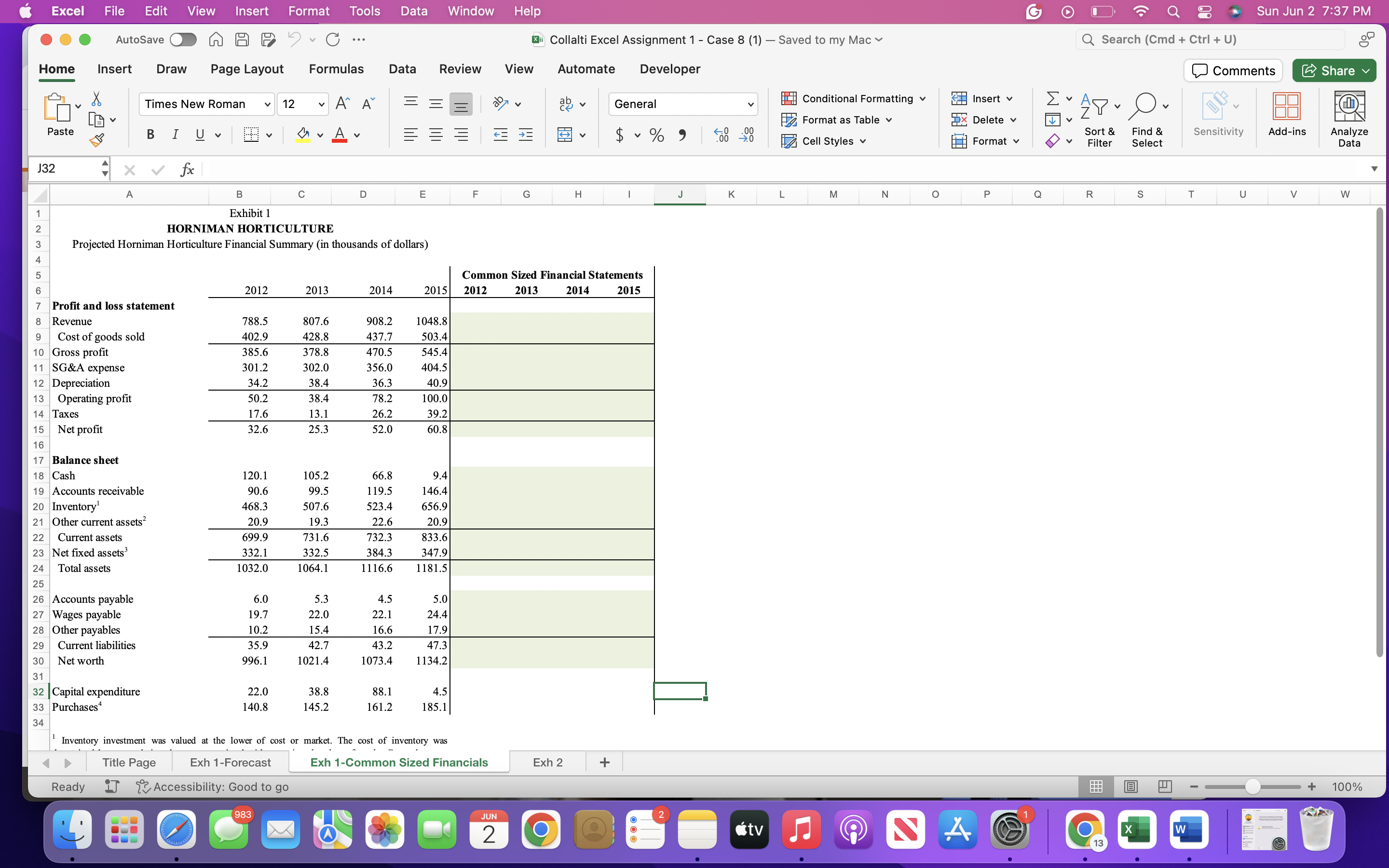This screenshot has width=1389, height=868.
Task: Decrease font size with small A icon
Action: tap(368, 103)
